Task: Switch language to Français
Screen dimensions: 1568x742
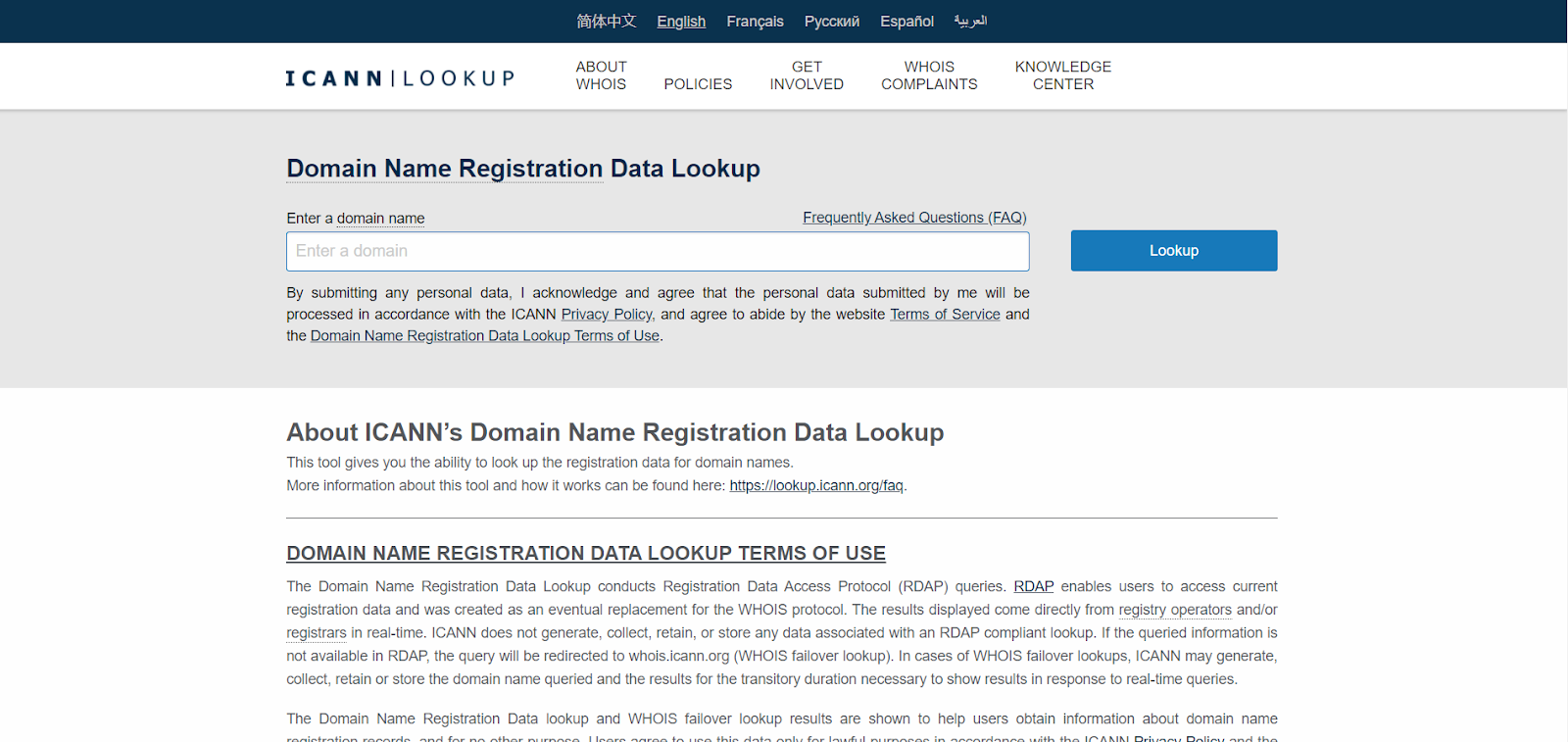Action: [x=755, y=21]
